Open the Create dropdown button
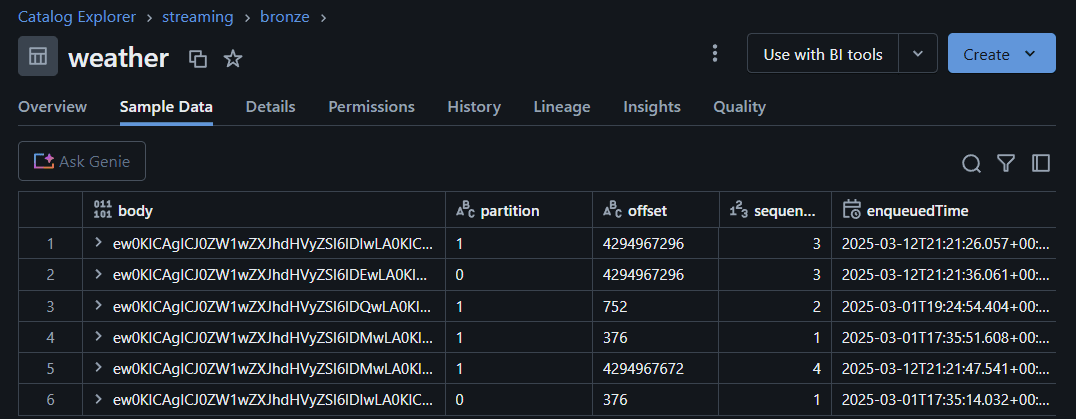 coord(1002,53)
